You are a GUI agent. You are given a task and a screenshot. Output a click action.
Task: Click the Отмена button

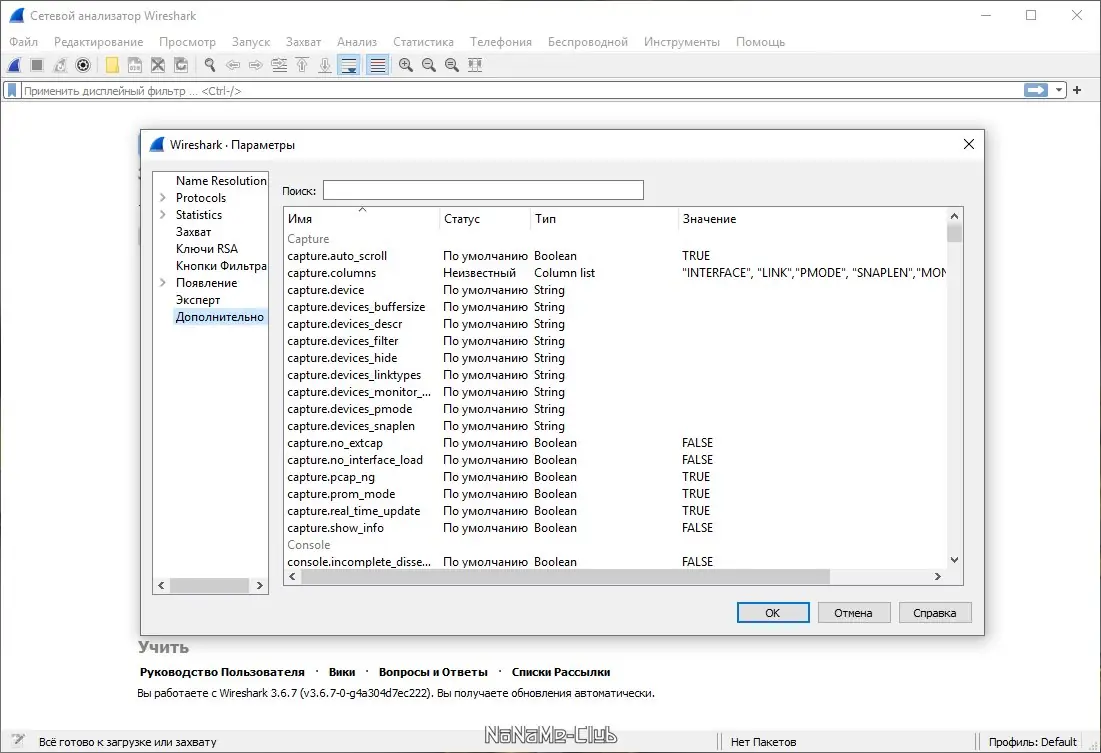[853, 613]
